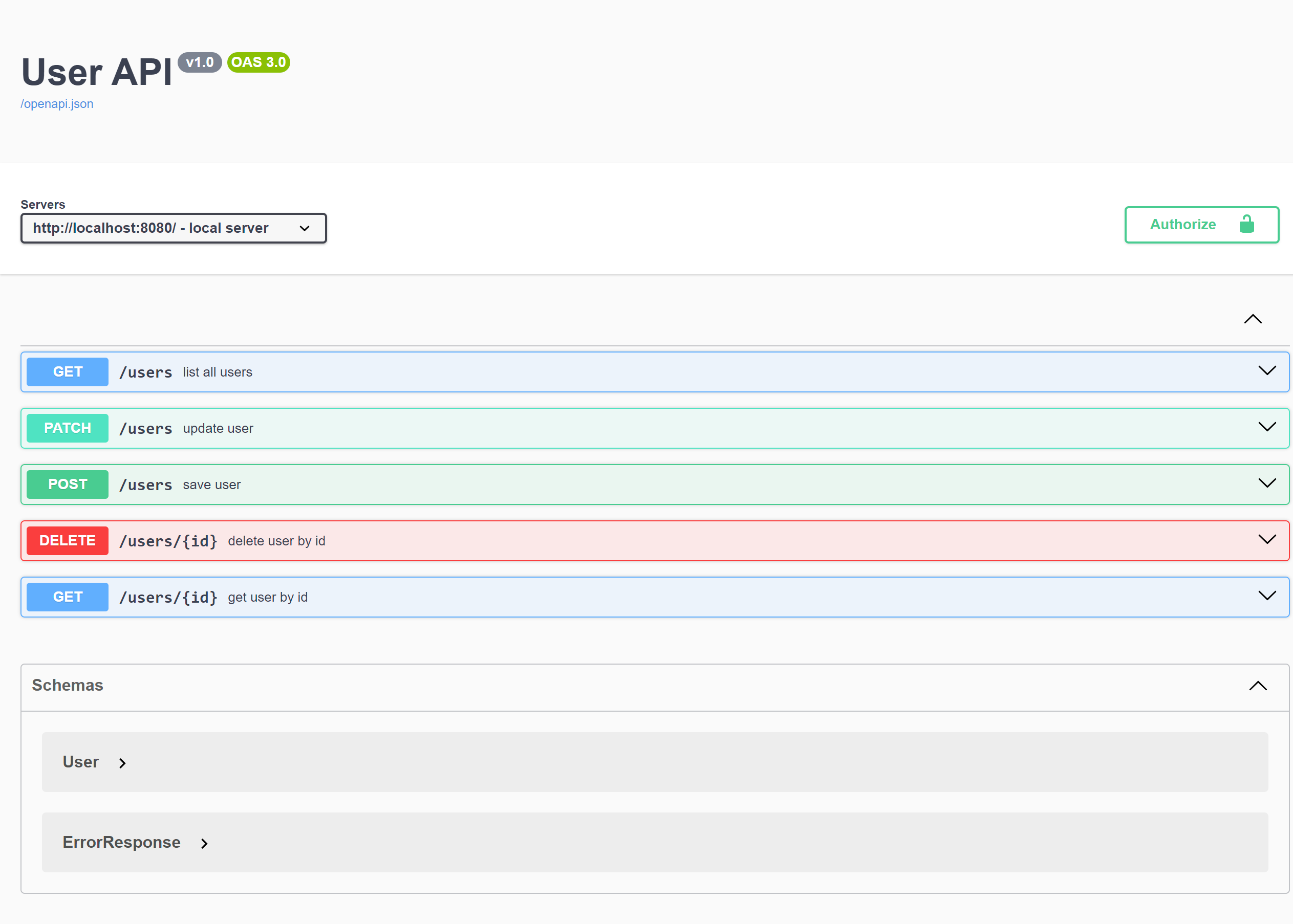
Task: Expand GET /users list all users chevron
Action: coord(1267,370)
